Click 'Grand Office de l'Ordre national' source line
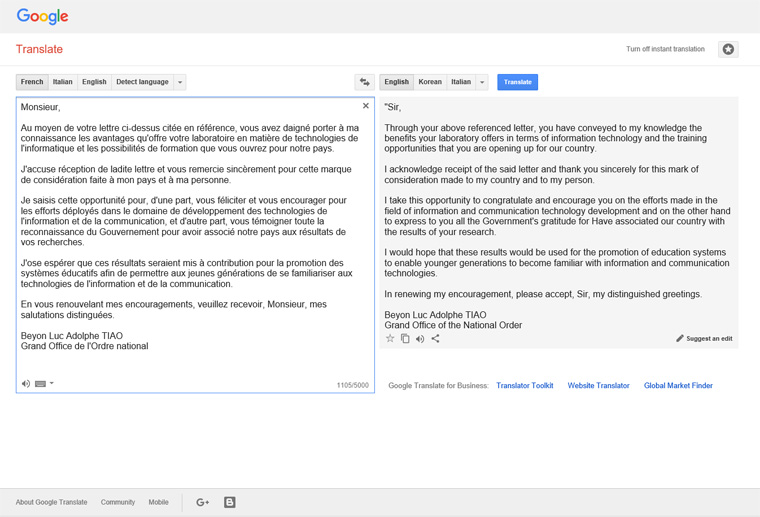Viewport: 760px width, 517px height. pos(84,346)
